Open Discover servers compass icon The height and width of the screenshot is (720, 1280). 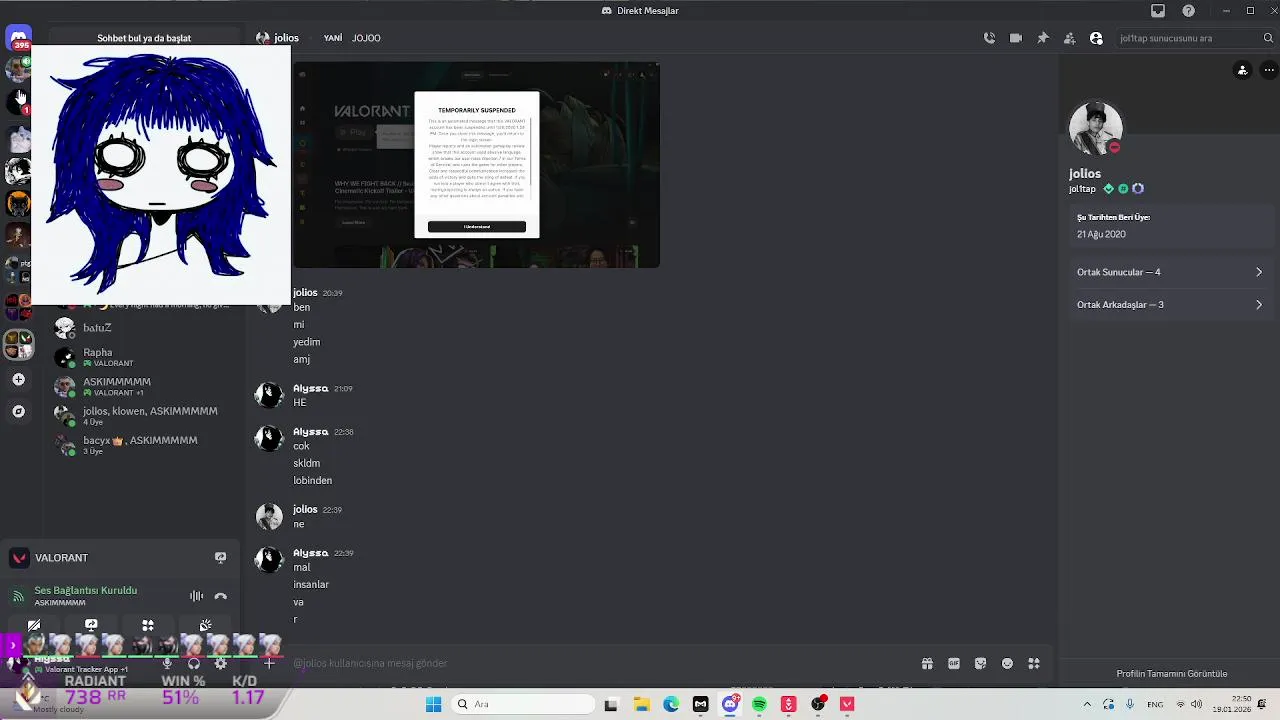(18, 411)
